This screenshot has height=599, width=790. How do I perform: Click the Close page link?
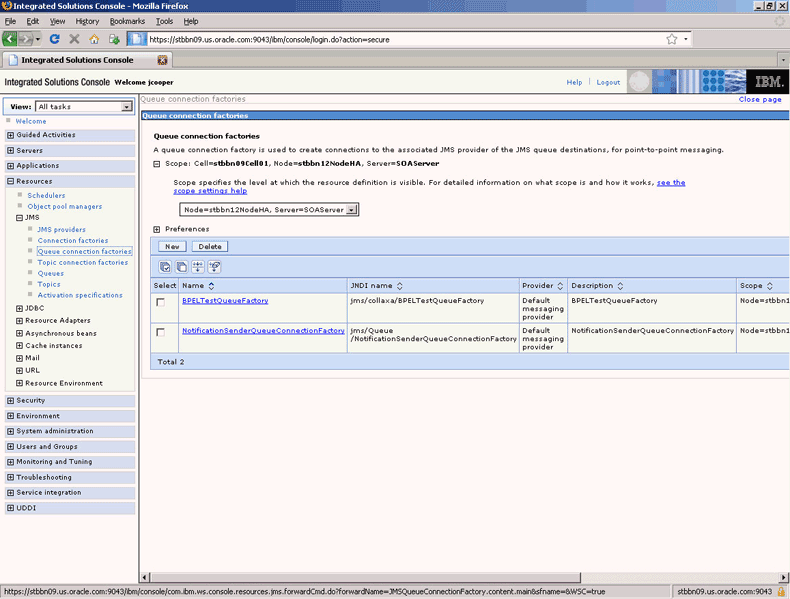pos(760,99)
